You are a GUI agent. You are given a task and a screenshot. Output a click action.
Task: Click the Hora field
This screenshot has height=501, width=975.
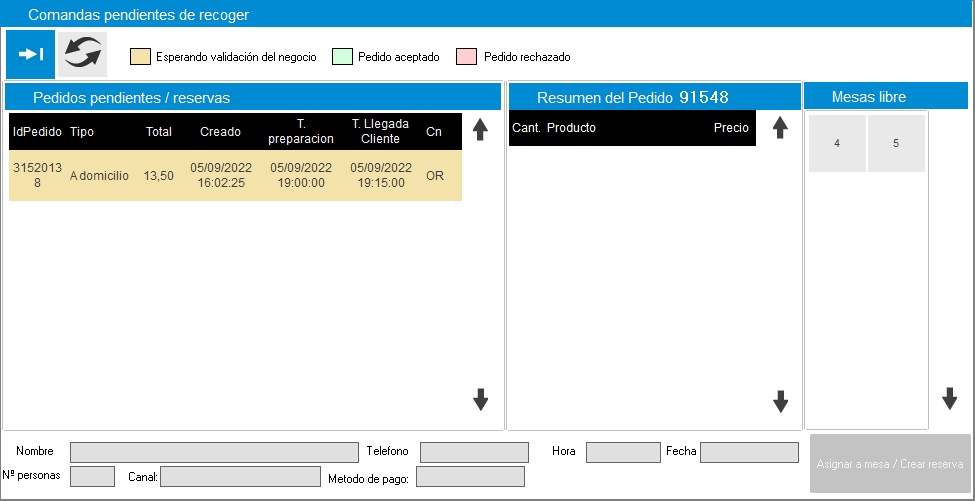click(x=623, y=452)
